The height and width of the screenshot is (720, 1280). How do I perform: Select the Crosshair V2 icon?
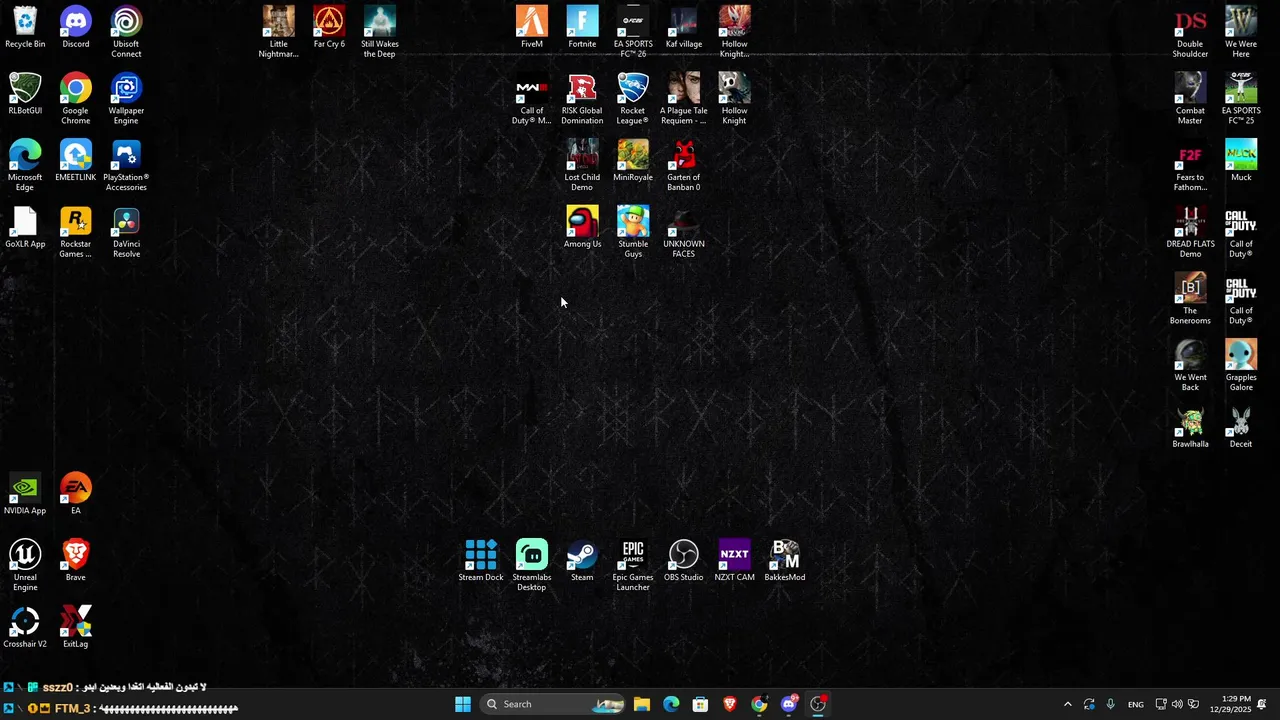click(25, 628)
